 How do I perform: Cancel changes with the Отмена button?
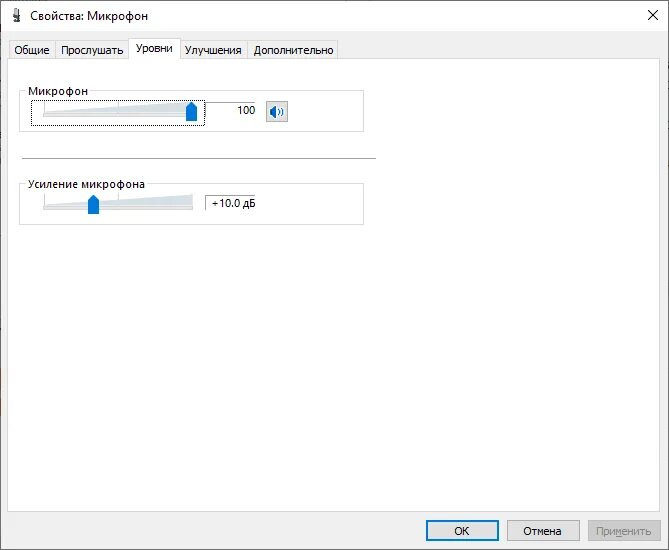pyautogui.click(x=543, y=531)
